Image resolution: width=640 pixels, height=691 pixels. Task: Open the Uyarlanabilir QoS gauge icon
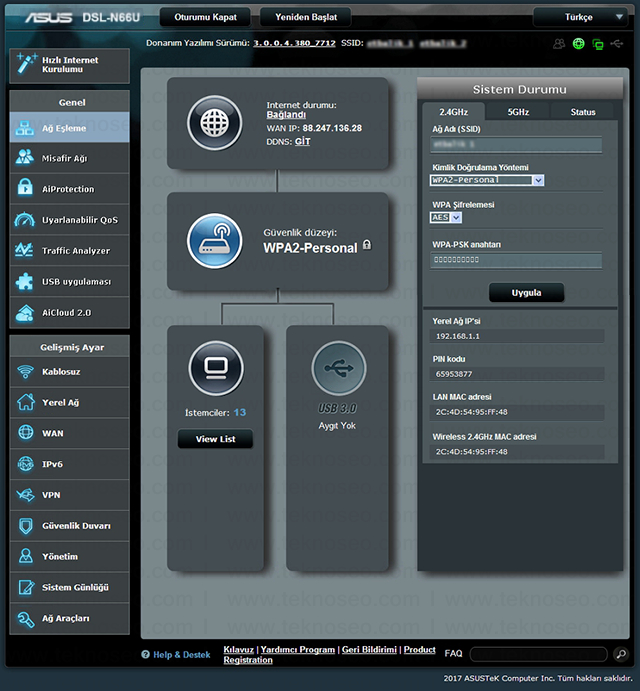click(x=25, y=219)
